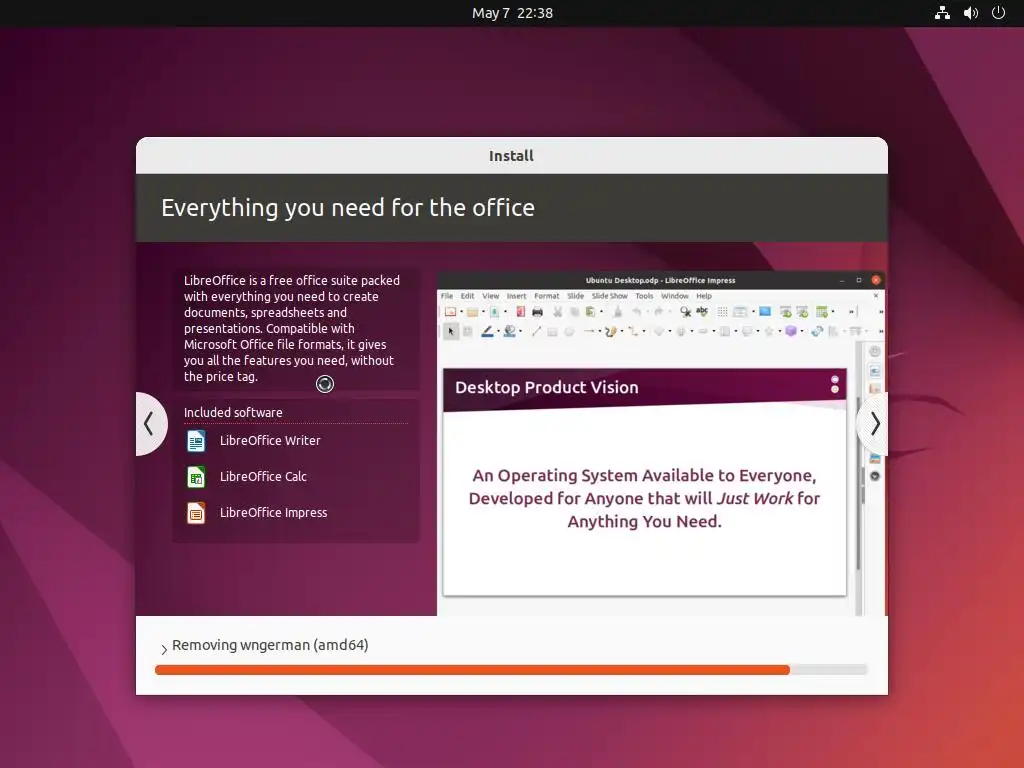Click the Print icon in Impress toolbar
This screenshot has width=1024, height=768.
click(x=537, y=312)
